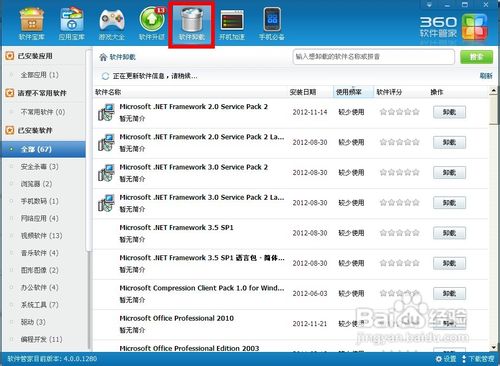The height and width of the screenshot is (366, 500).
Task: Click version text 4.0.0.1280 in status bar
Action: click(x=80, y=359)
